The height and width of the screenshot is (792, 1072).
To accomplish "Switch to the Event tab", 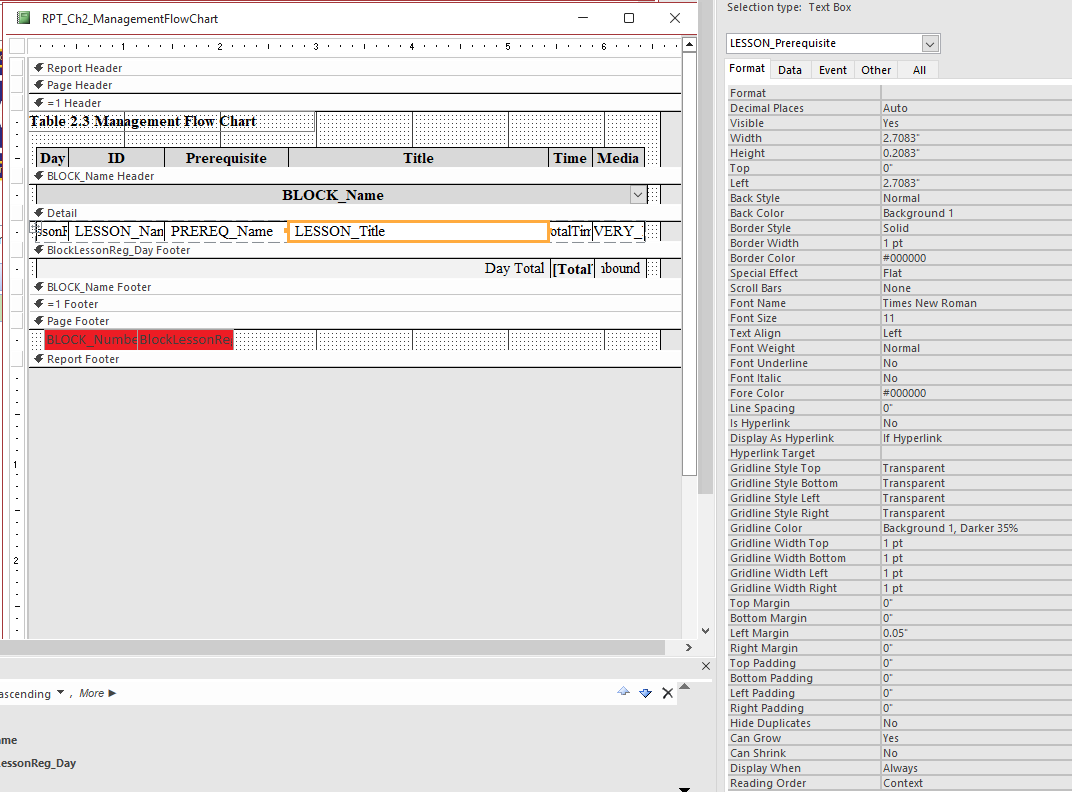I will click(832, 70).
